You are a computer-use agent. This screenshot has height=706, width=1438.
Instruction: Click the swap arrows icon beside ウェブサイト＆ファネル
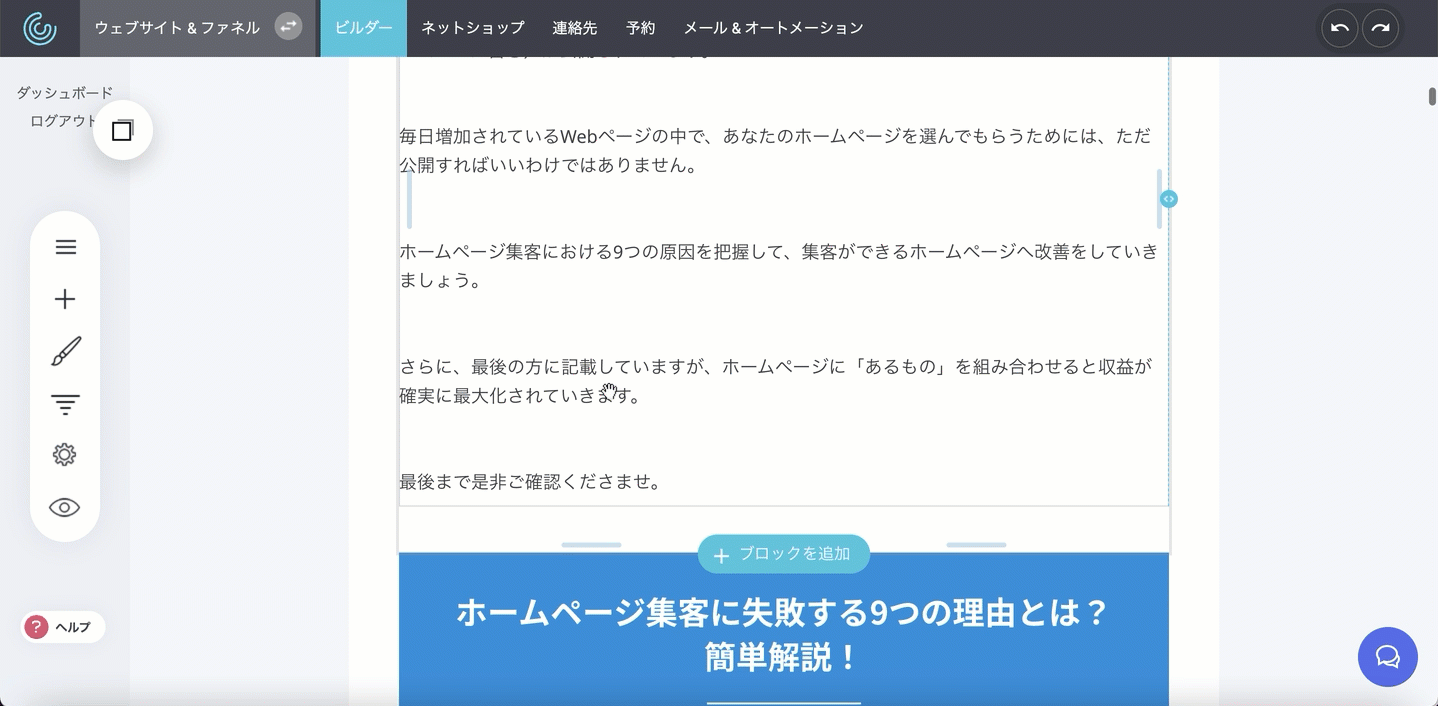coord(288,27)
